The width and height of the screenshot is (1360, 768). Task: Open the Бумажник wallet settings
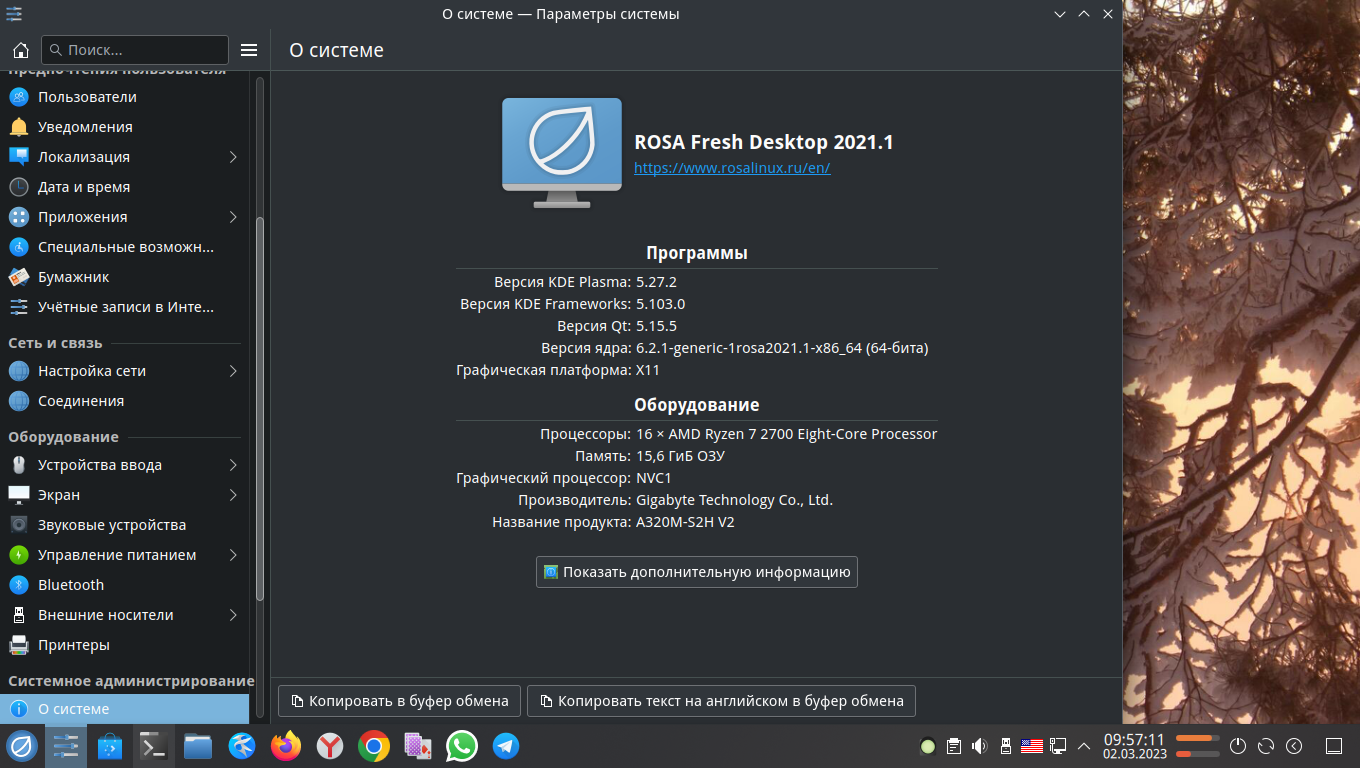[125, 277]
